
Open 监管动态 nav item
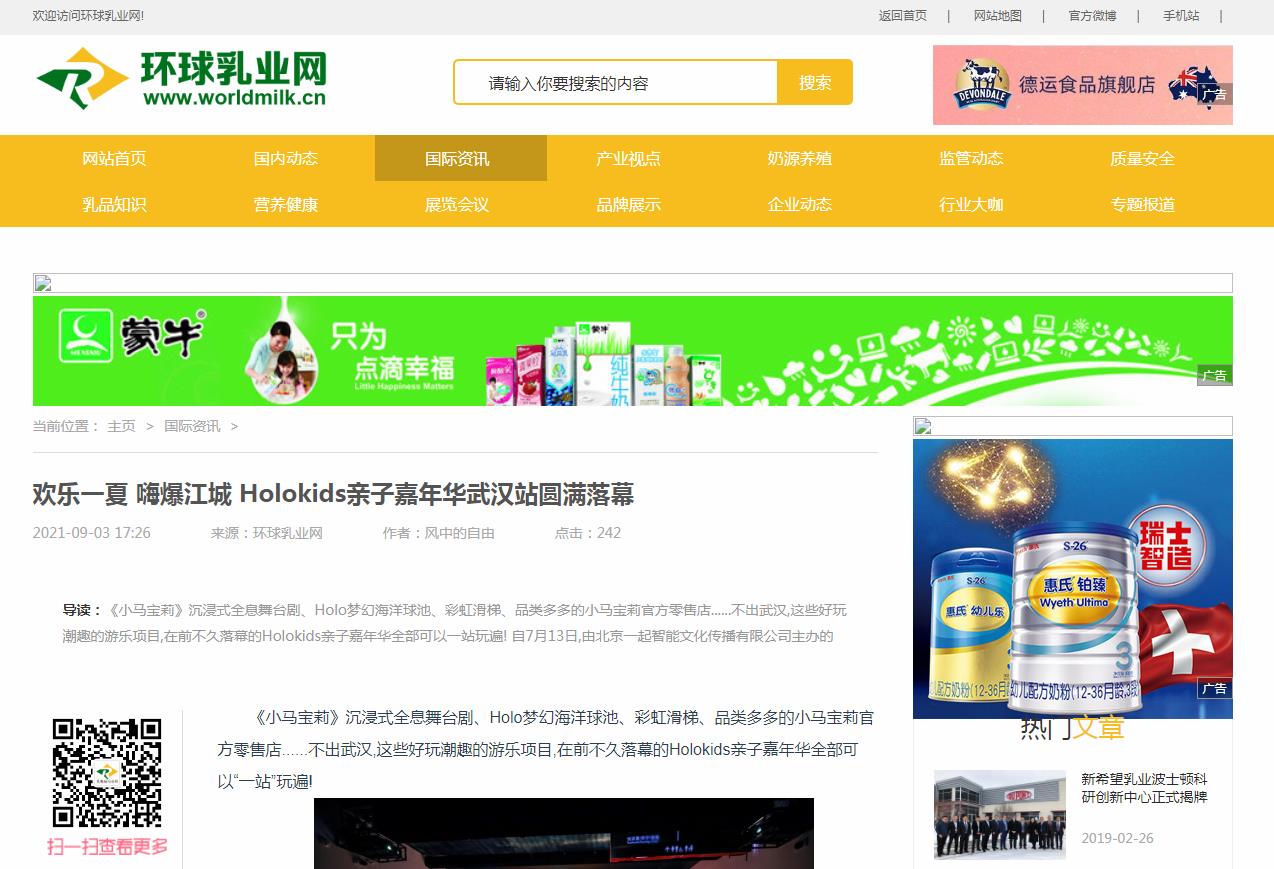coord(971,158)
